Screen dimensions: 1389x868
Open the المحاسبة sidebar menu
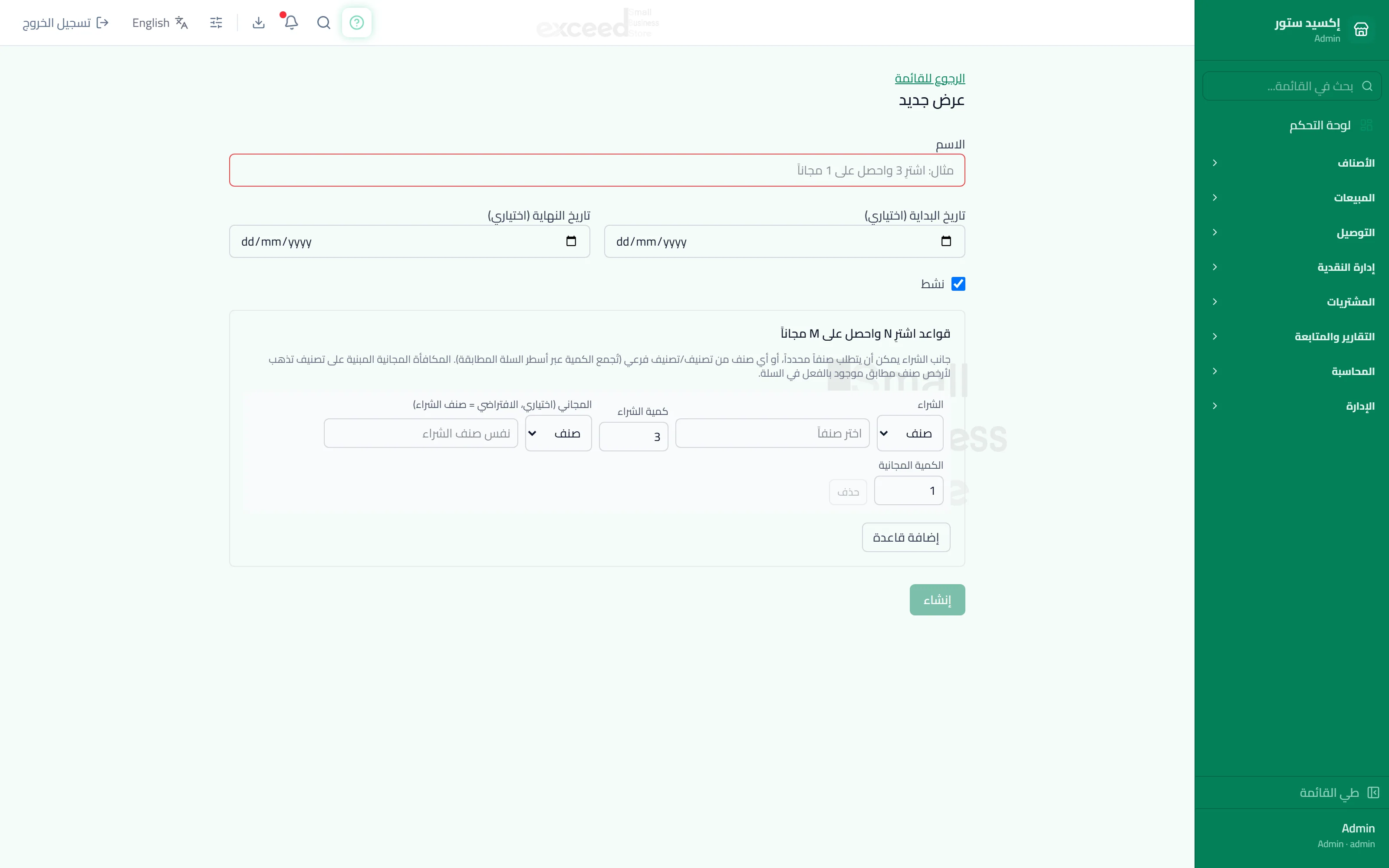coord(1292,372)
